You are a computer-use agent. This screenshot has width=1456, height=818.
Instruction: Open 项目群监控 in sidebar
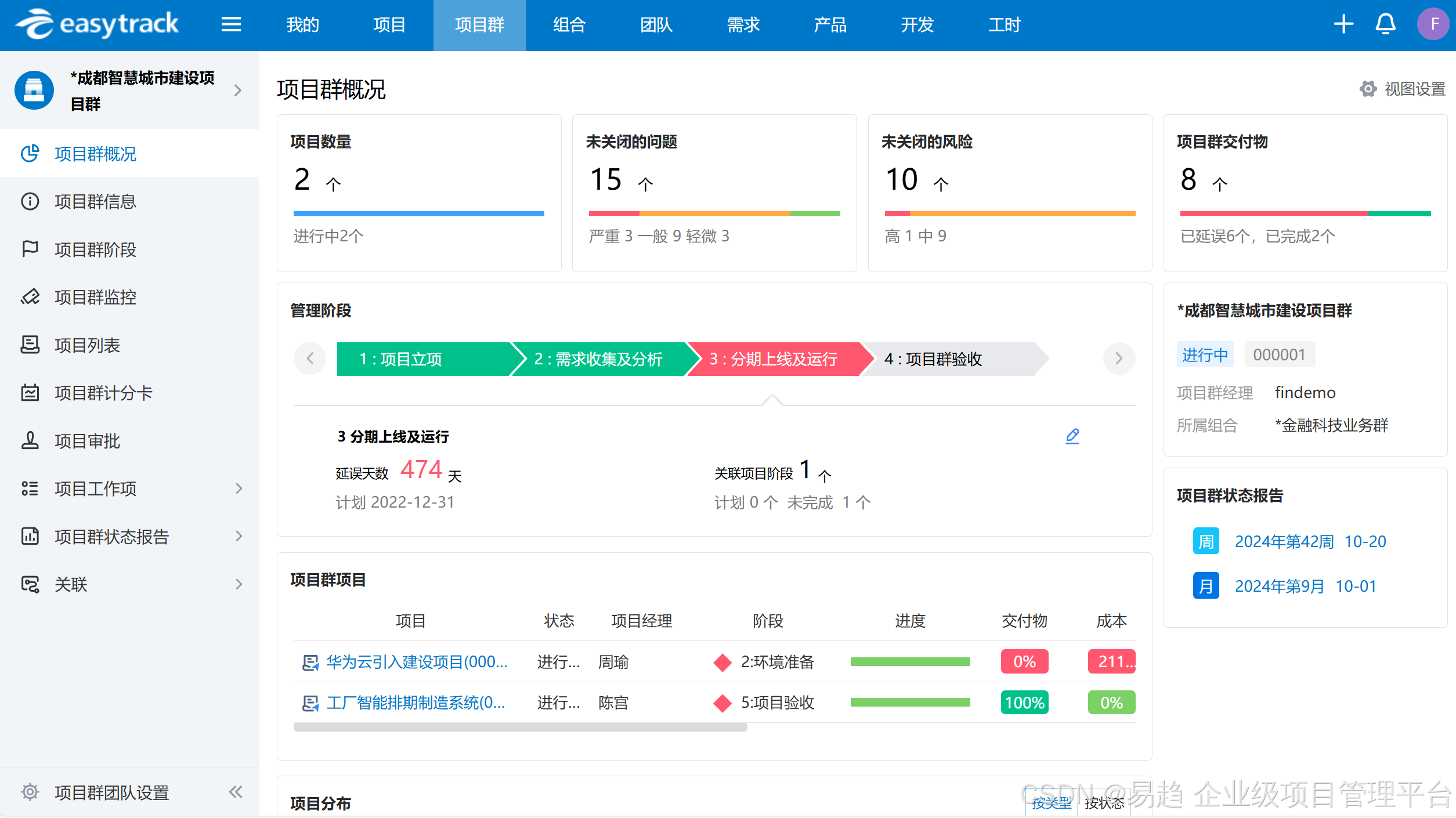coord(95,298)
